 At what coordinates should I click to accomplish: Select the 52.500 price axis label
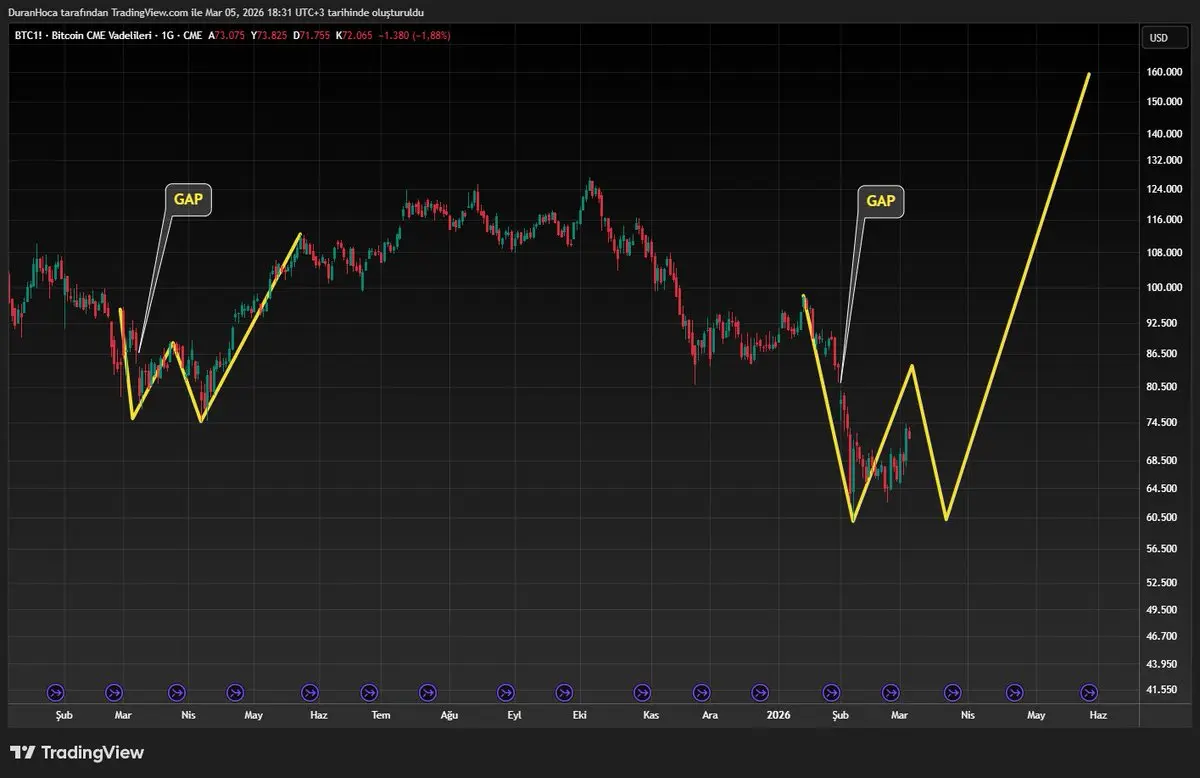tap(1160, 583)
